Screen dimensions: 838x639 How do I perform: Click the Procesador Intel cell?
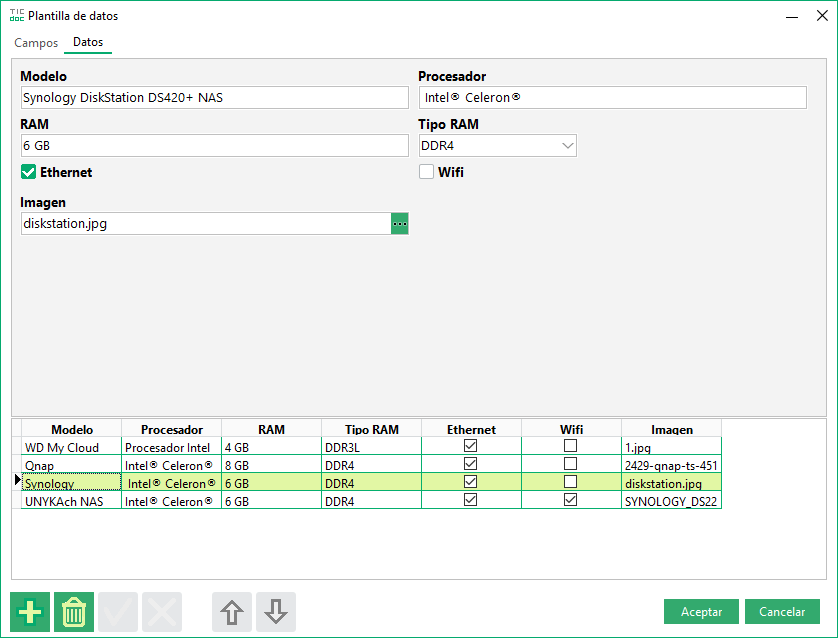click(x=172, y=447)
